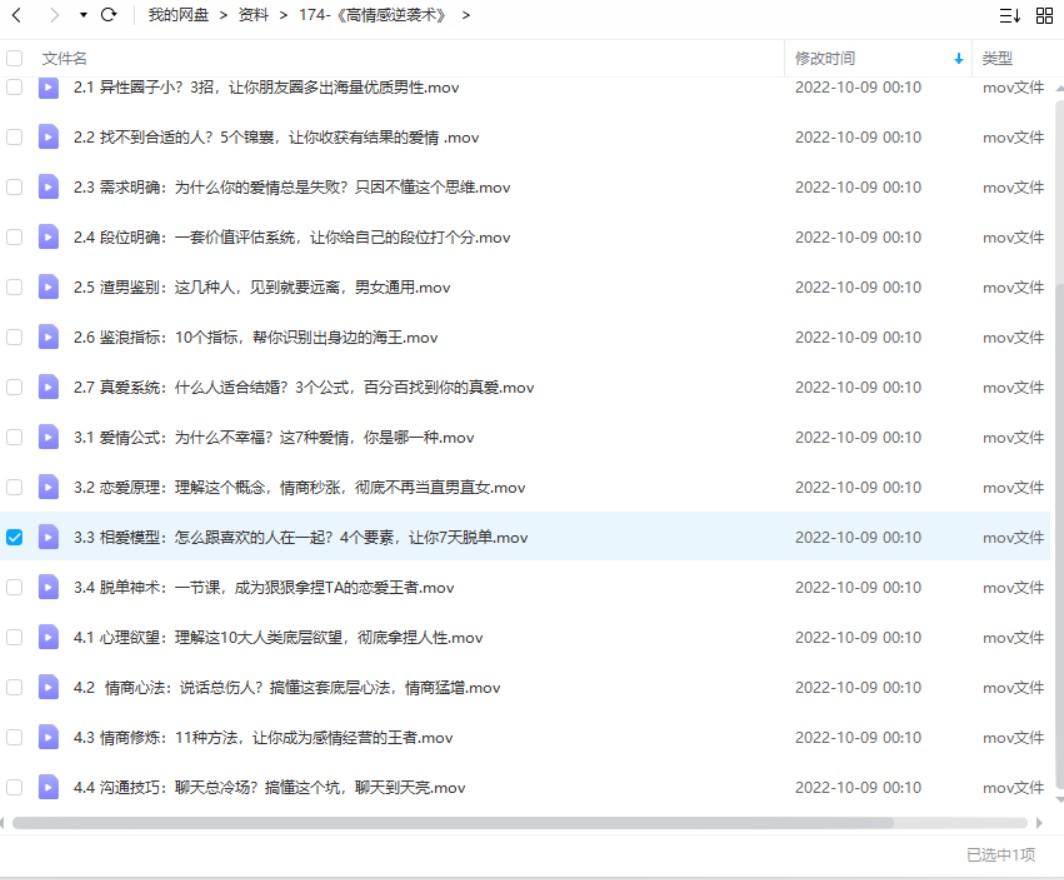Check the box for file 2.4 段位明确
1064x880 pixels.
tap(14, 237)
